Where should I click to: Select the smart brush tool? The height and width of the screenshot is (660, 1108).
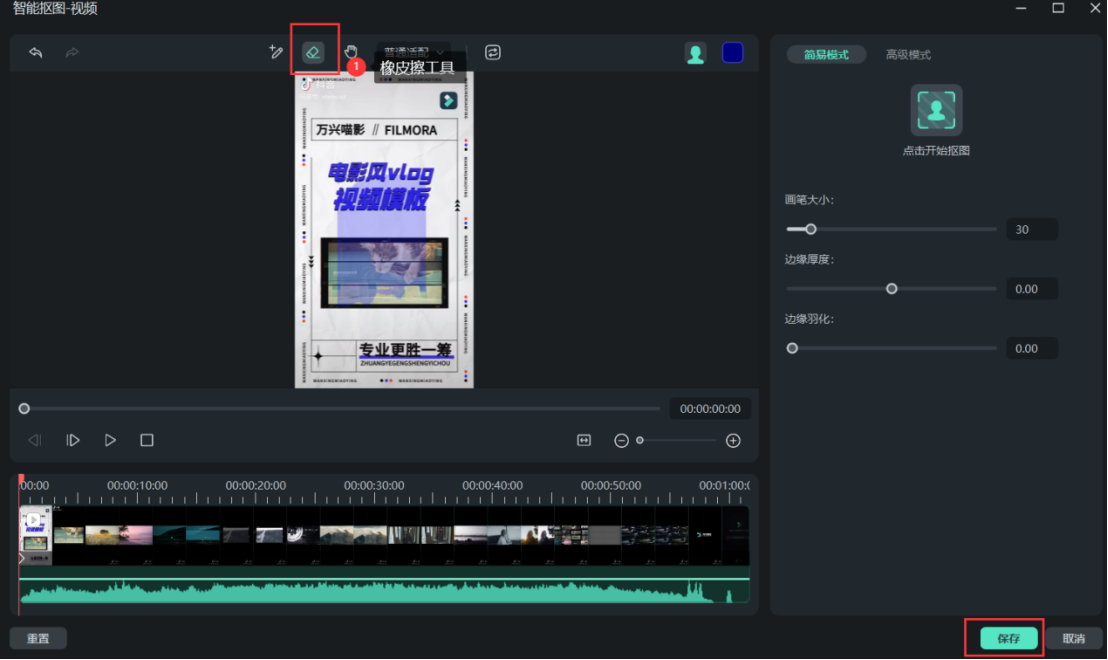click(277, 52)
